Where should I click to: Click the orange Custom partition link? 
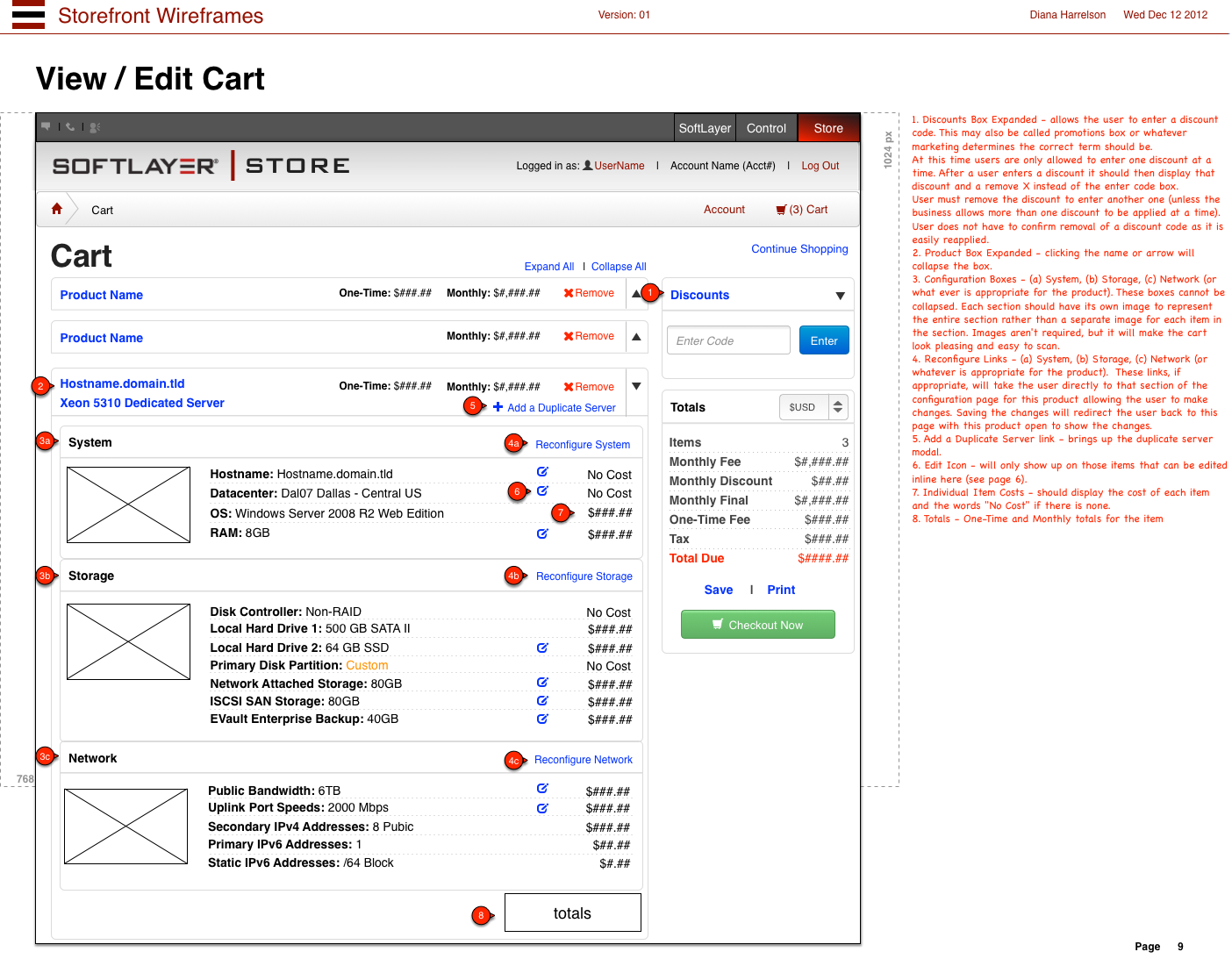coord(367,665)
